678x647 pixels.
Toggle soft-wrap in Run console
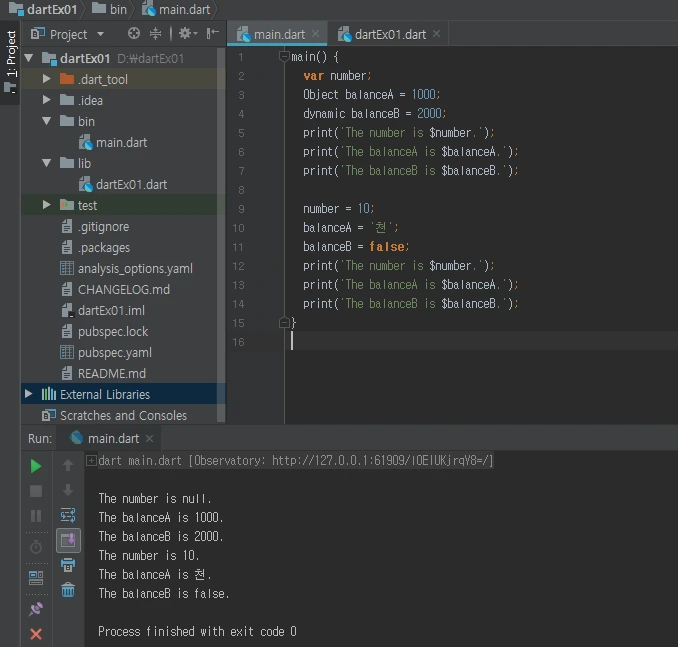coord(68,515)
